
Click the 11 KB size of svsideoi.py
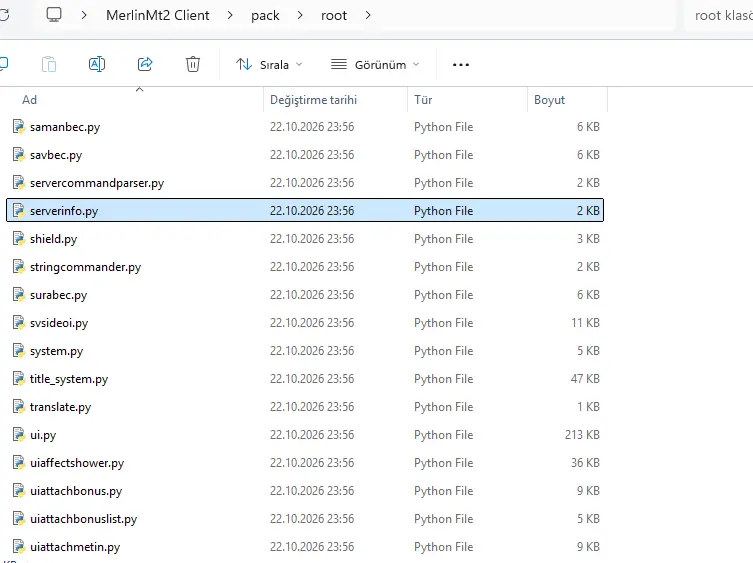point(585,323)
